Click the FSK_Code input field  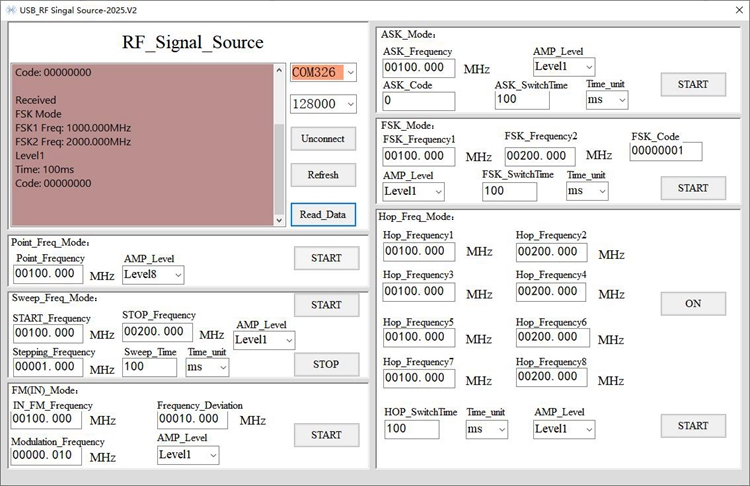coord(666,151)
